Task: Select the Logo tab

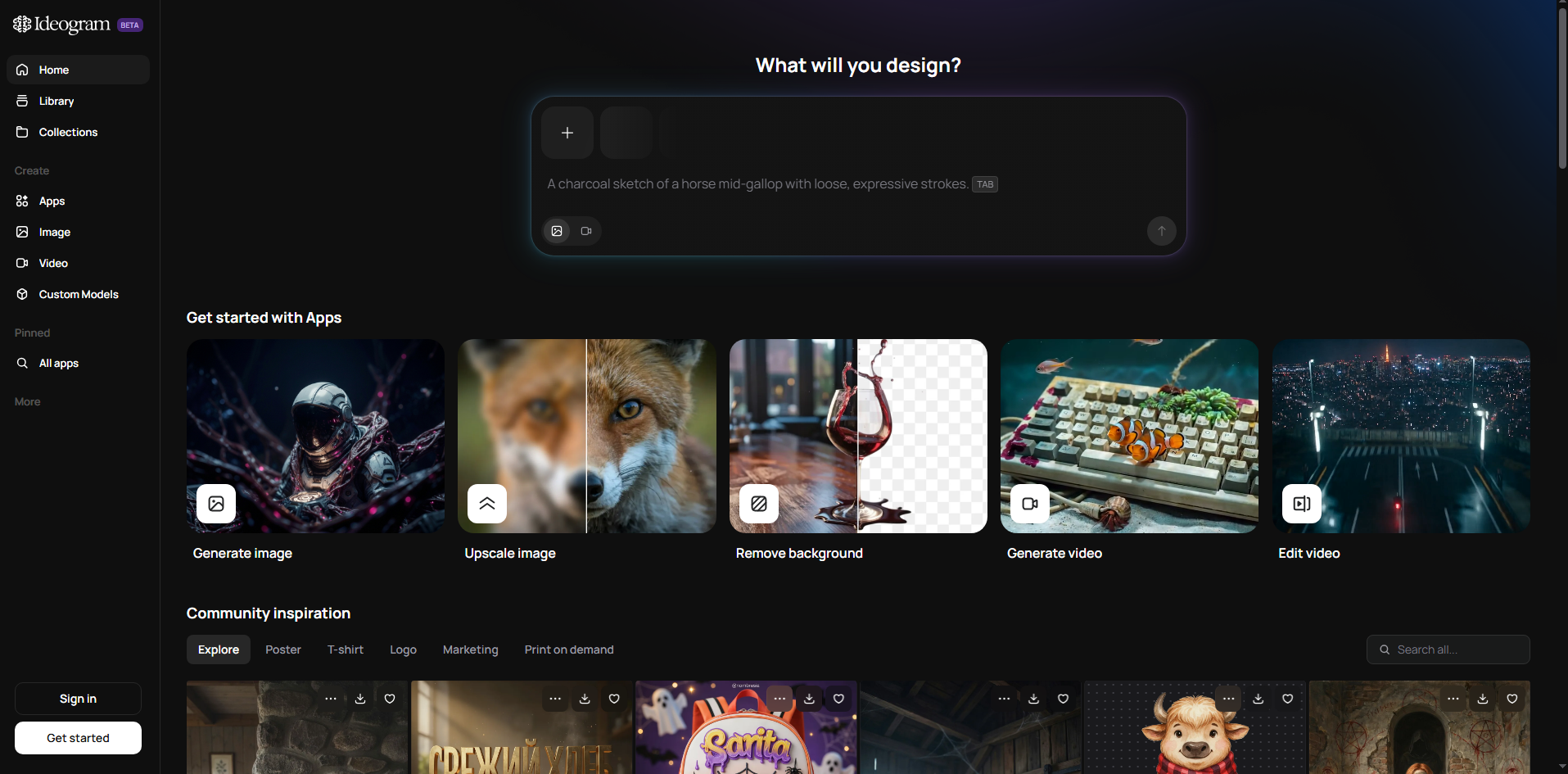Action: pyautogui.click(x=403, y=650)
